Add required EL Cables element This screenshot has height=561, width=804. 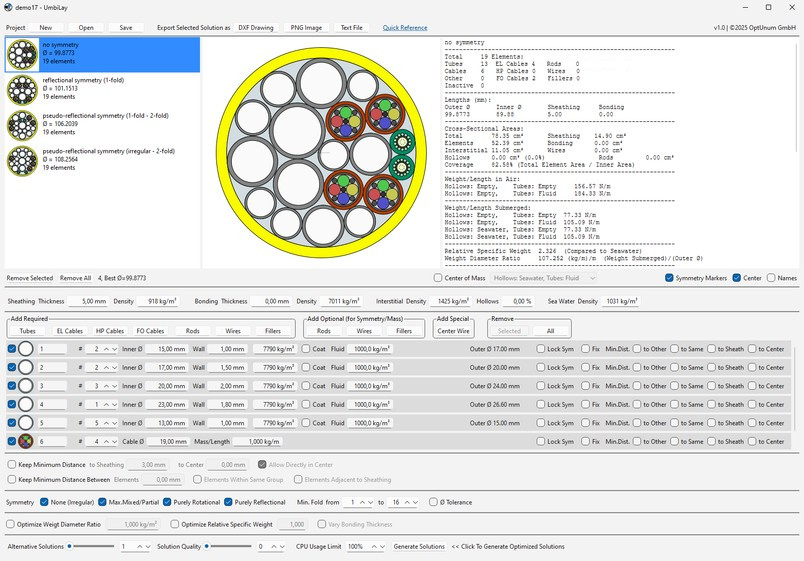[70, 331]
